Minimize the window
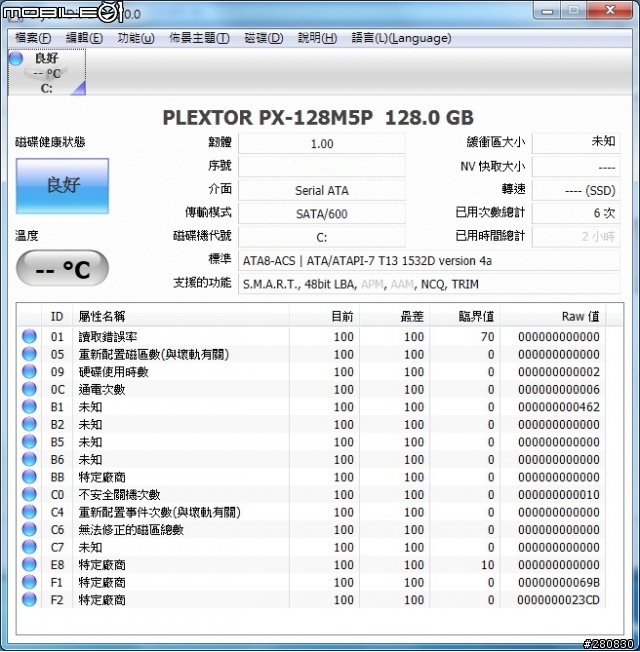 point(547,11)
